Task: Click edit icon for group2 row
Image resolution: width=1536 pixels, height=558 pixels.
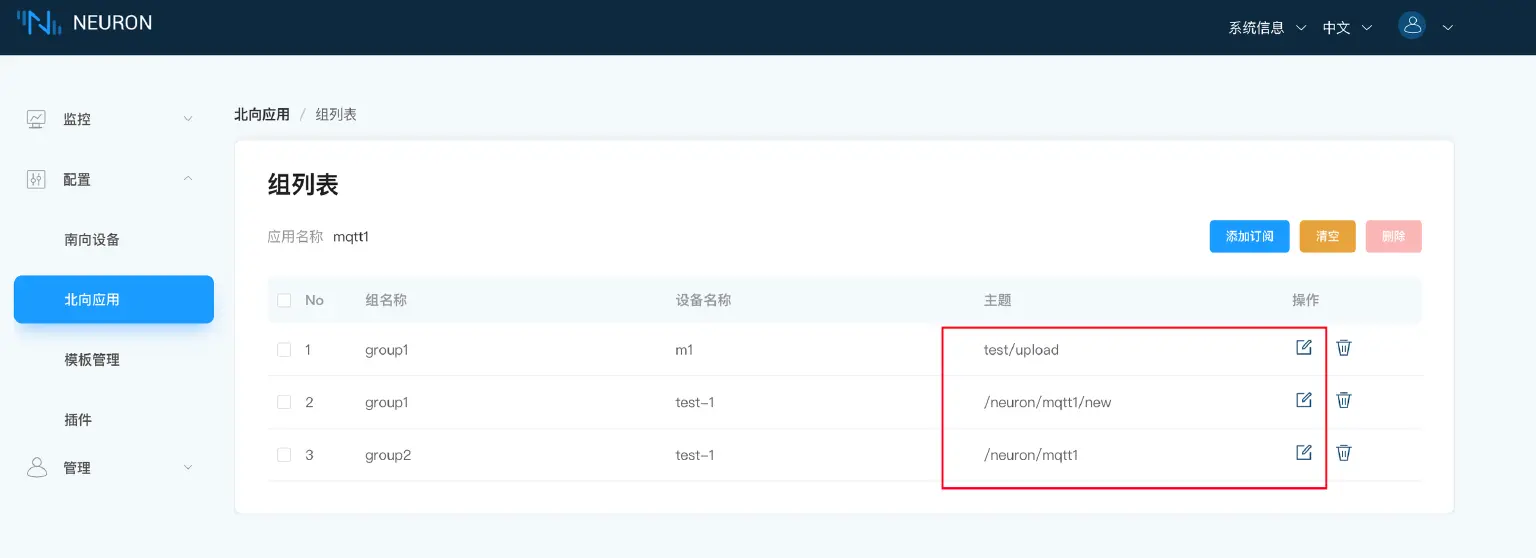Action: 1303,453
